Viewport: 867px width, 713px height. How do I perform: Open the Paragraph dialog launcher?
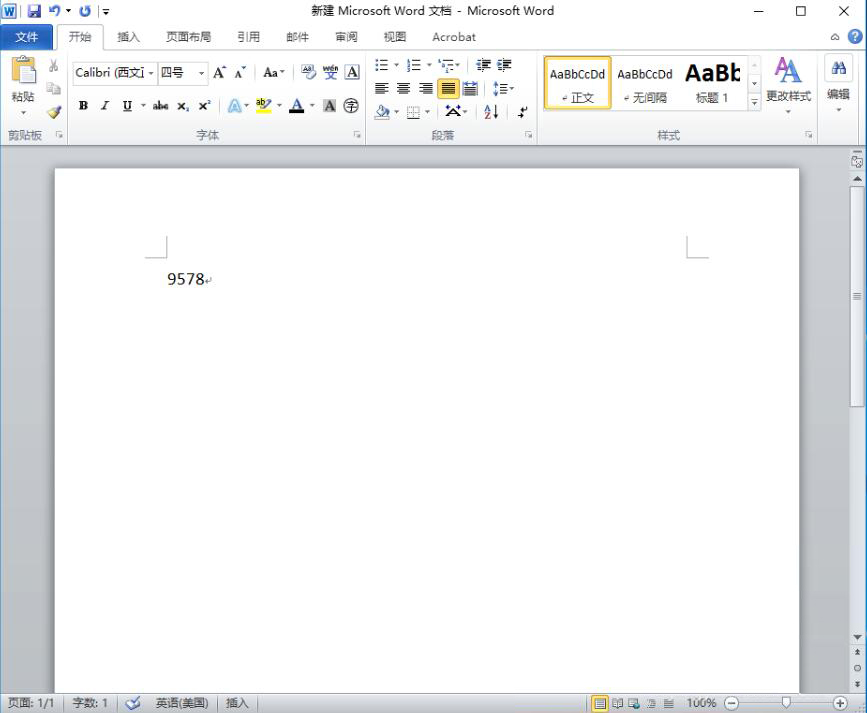[x=529, y=135]
